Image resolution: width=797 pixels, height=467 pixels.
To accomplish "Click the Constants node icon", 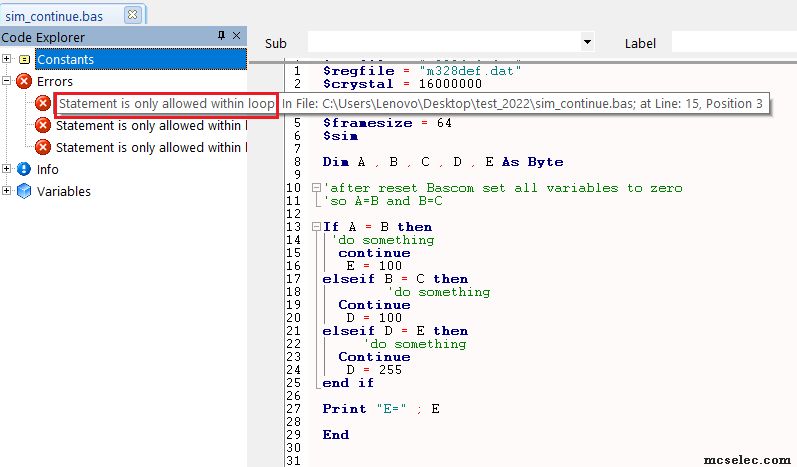I will 24,59.
